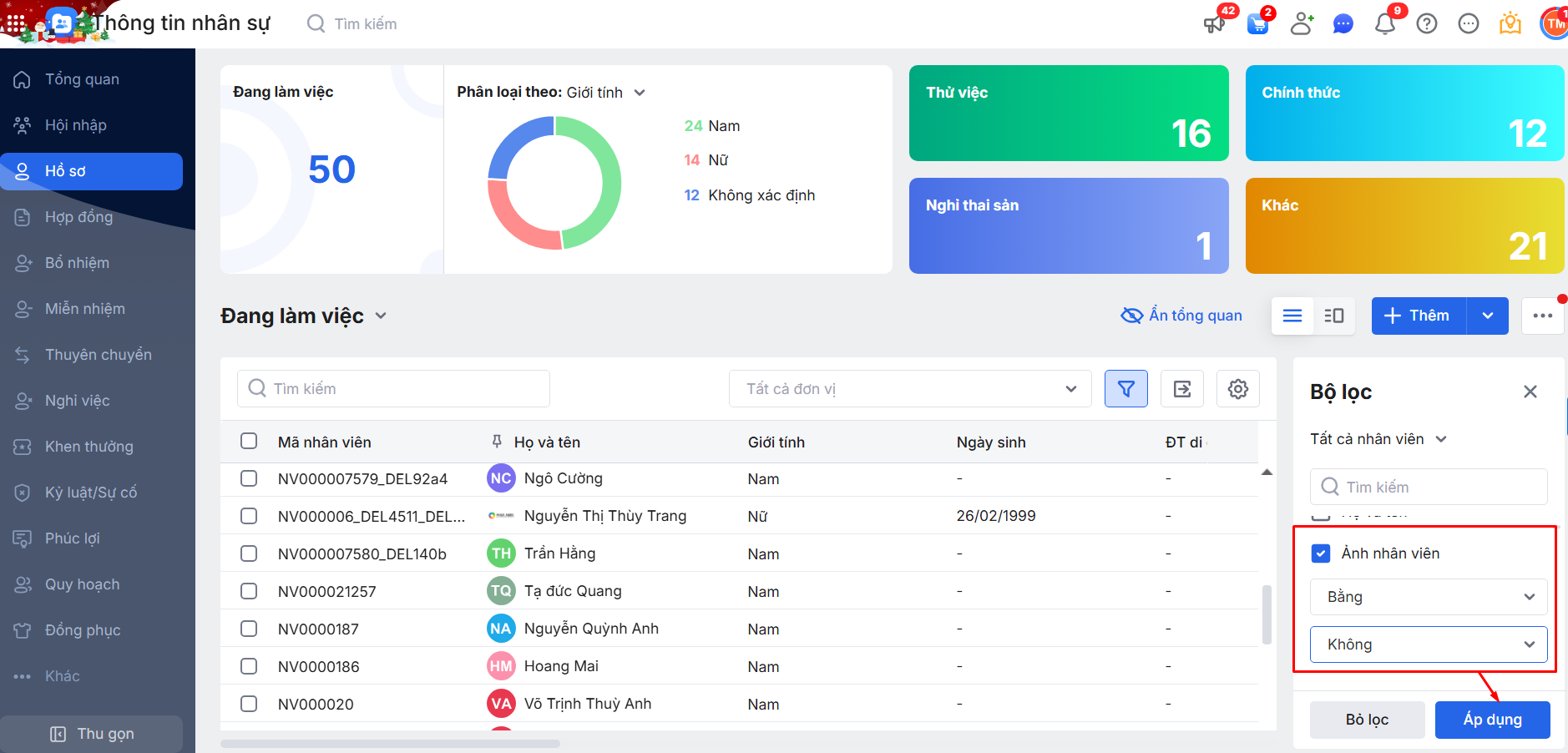Click the export data icon
Image resolution: width=1568 pixels, height=753 pixels.
pyautogui.click(x=1181, y=389)
